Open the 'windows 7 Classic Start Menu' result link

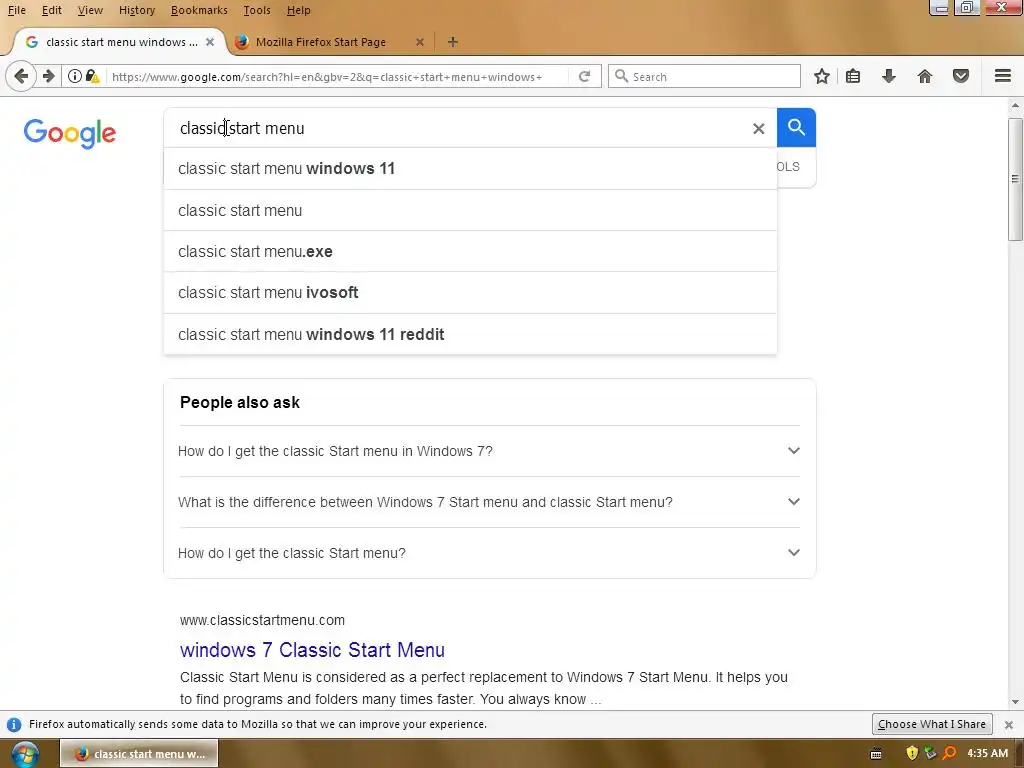pyautogui.click(x=312, y=650)
